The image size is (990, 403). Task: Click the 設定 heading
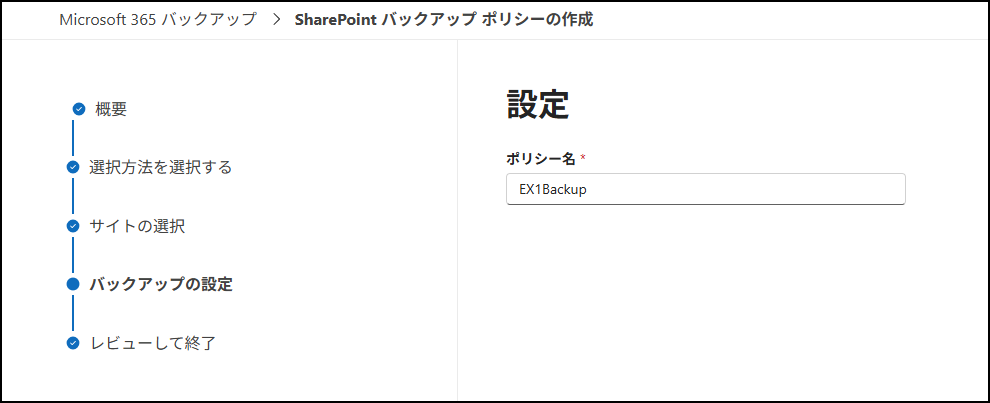pos(538,105)
